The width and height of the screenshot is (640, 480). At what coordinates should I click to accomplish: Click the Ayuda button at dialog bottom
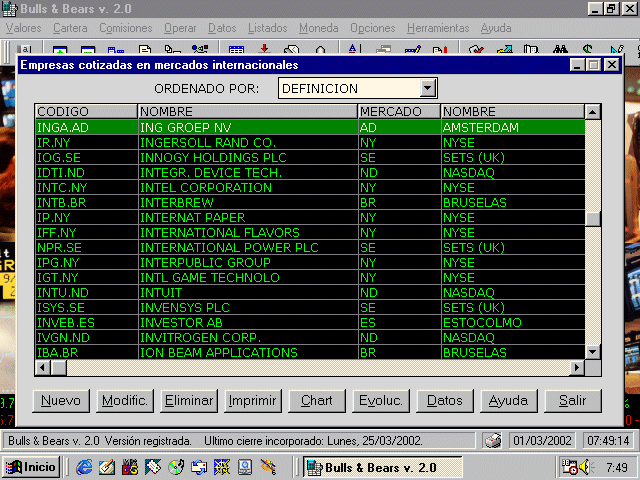[509, 401]
